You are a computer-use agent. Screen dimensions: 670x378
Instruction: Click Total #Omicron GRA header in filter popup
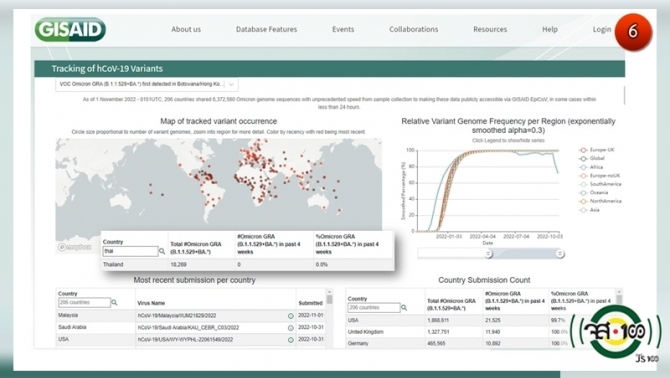coord(196,248)
